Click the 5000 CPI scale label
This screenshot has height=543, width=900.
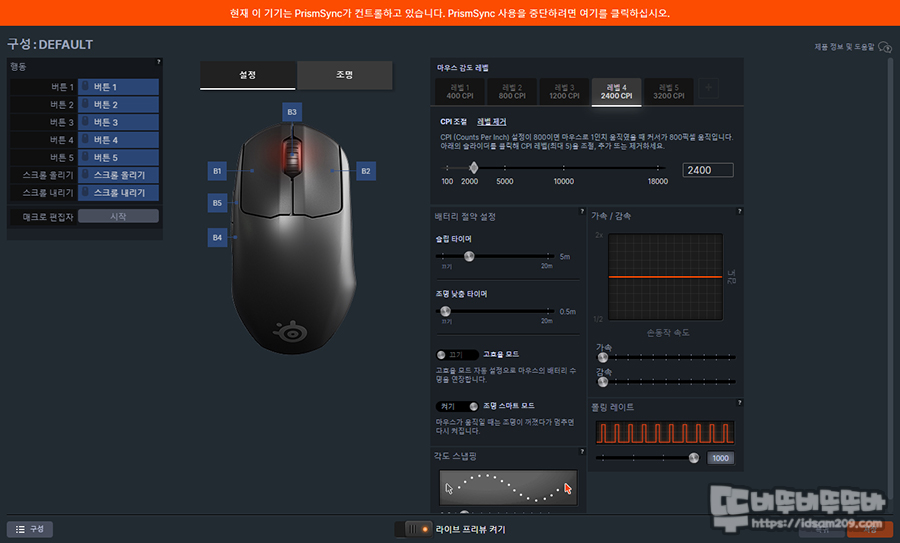point(505,181)
